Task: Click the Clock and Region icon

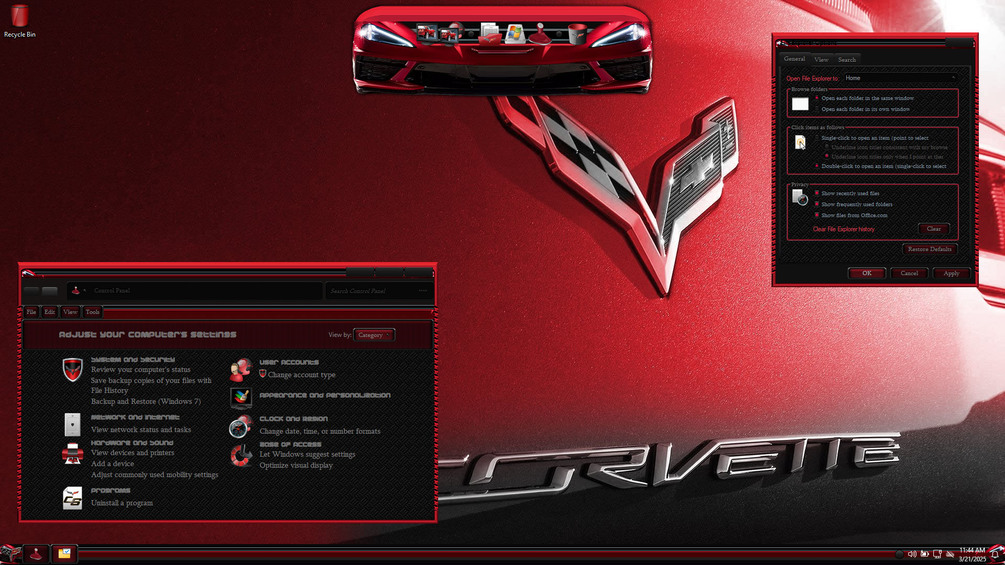Action: (x=240, y=426)
